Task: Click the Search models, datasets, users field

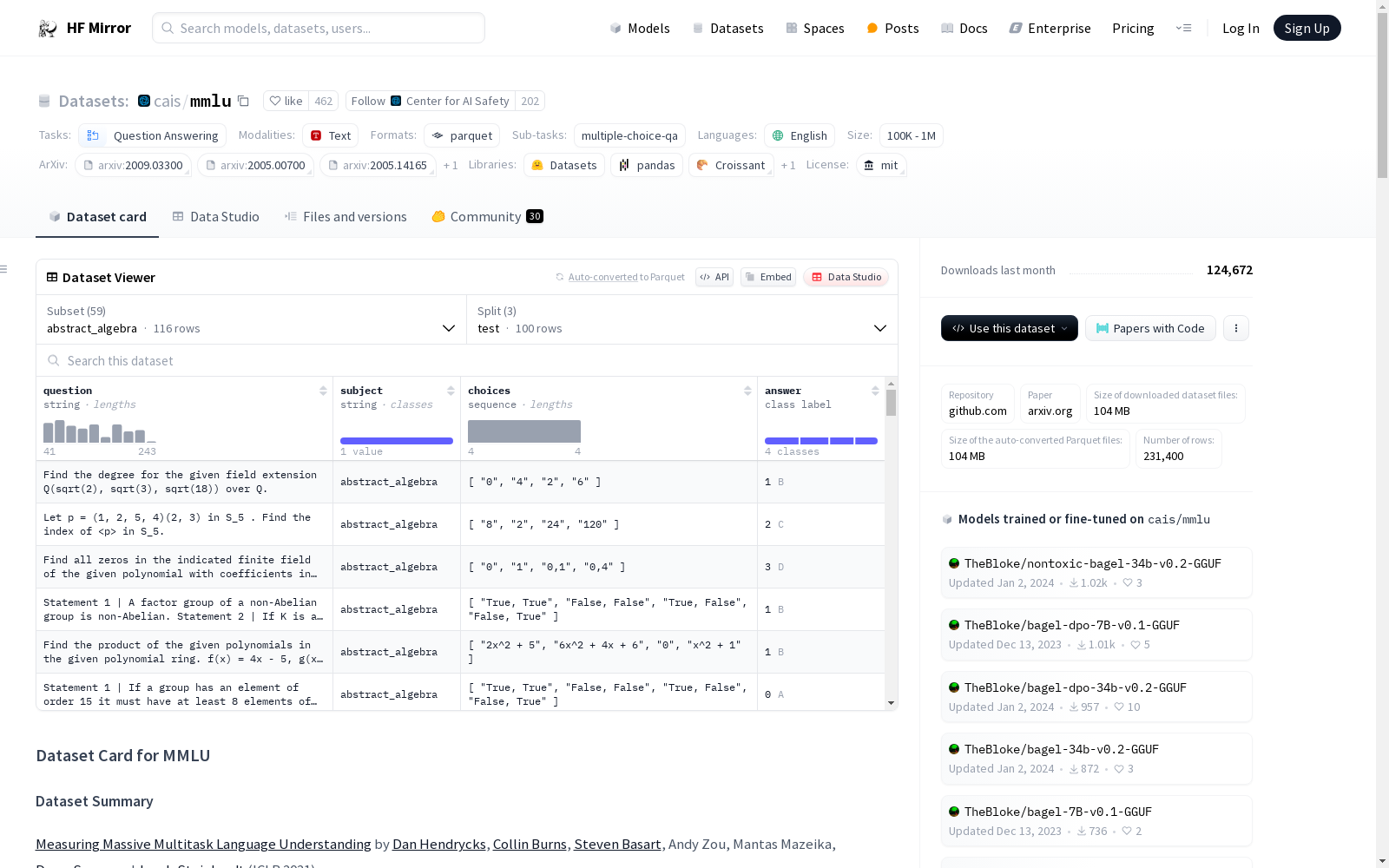Action: click(x=319, y=28)
